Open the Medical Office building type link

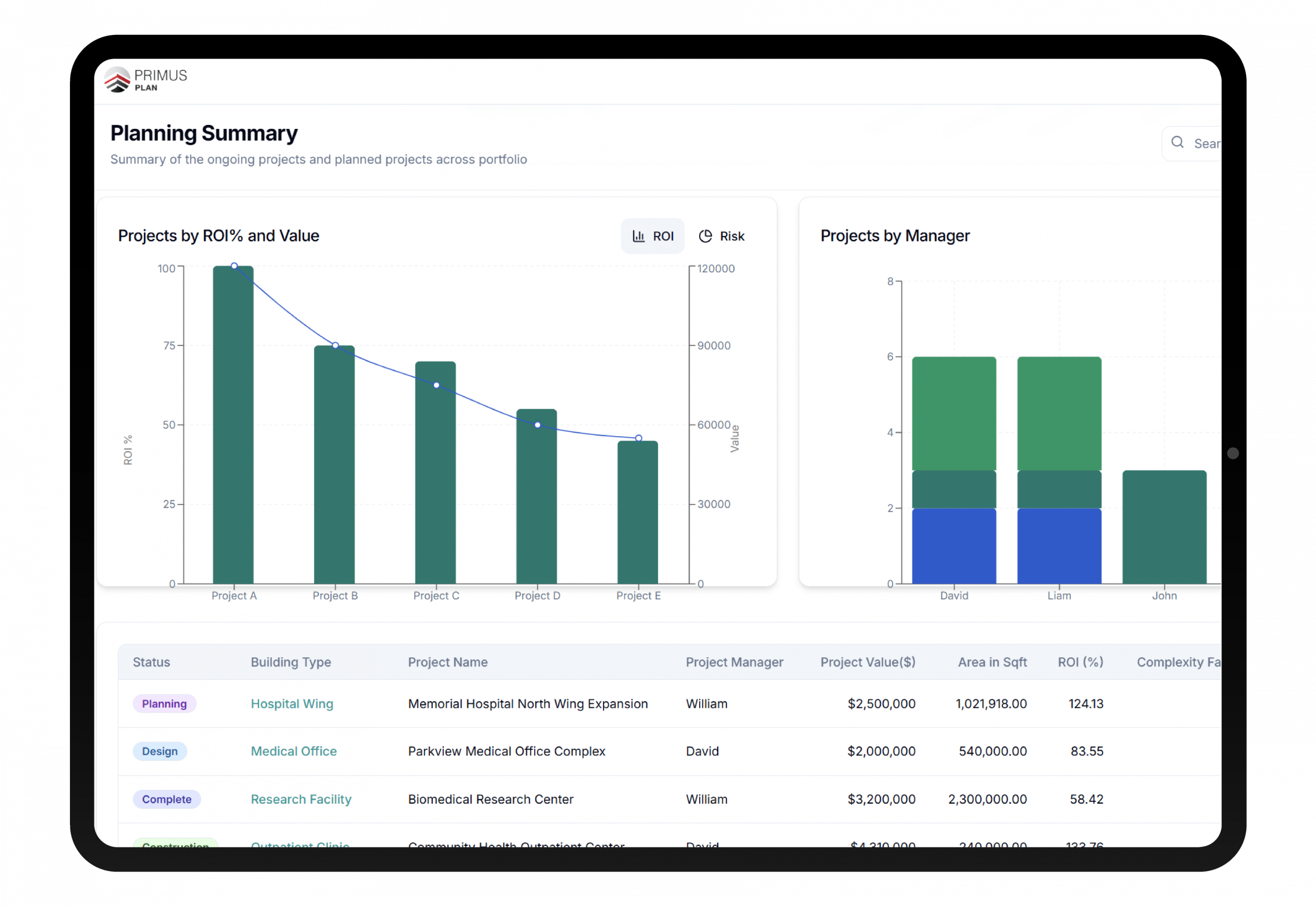[294, 752]
